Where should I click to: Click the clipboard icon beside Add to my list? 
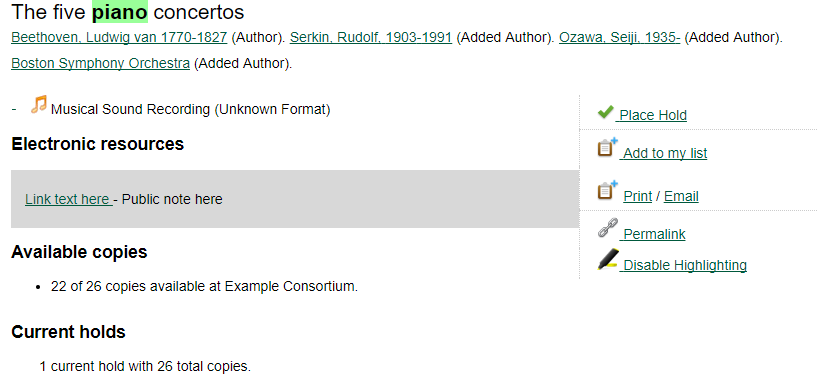click(607, 147)
